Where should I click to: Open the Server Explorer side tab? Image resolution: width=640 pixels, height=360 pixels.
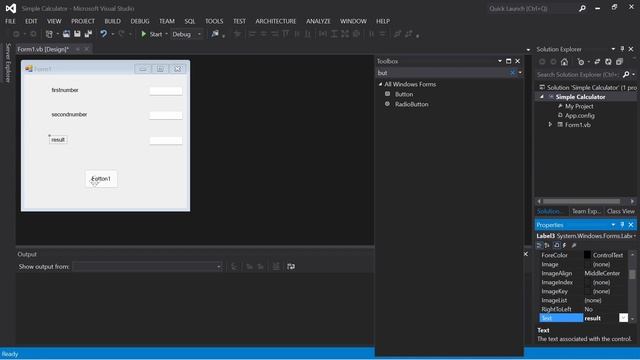click(x=7, y=63)
